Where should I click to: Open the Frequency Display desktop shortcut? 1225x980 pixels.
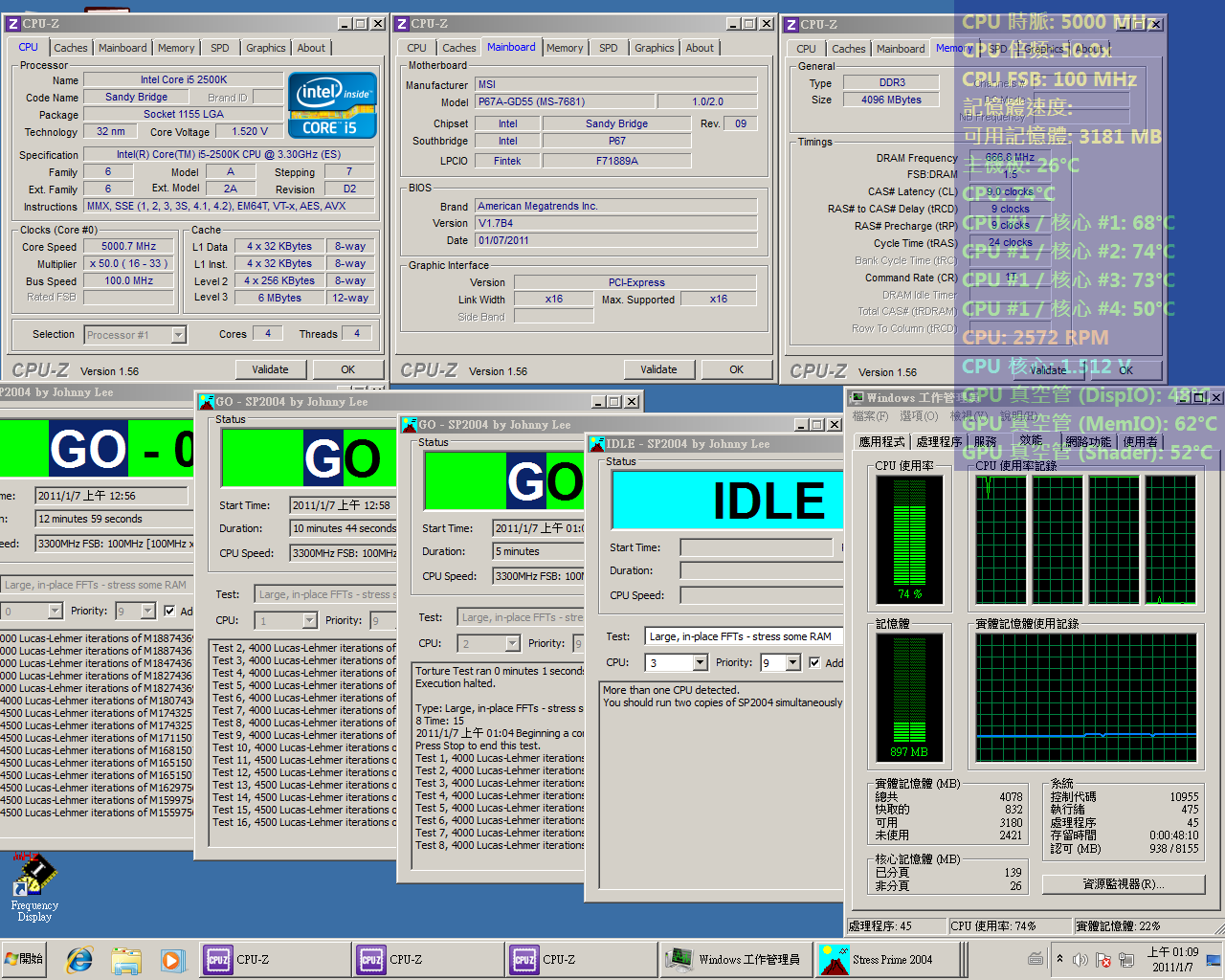coord(34,887)
